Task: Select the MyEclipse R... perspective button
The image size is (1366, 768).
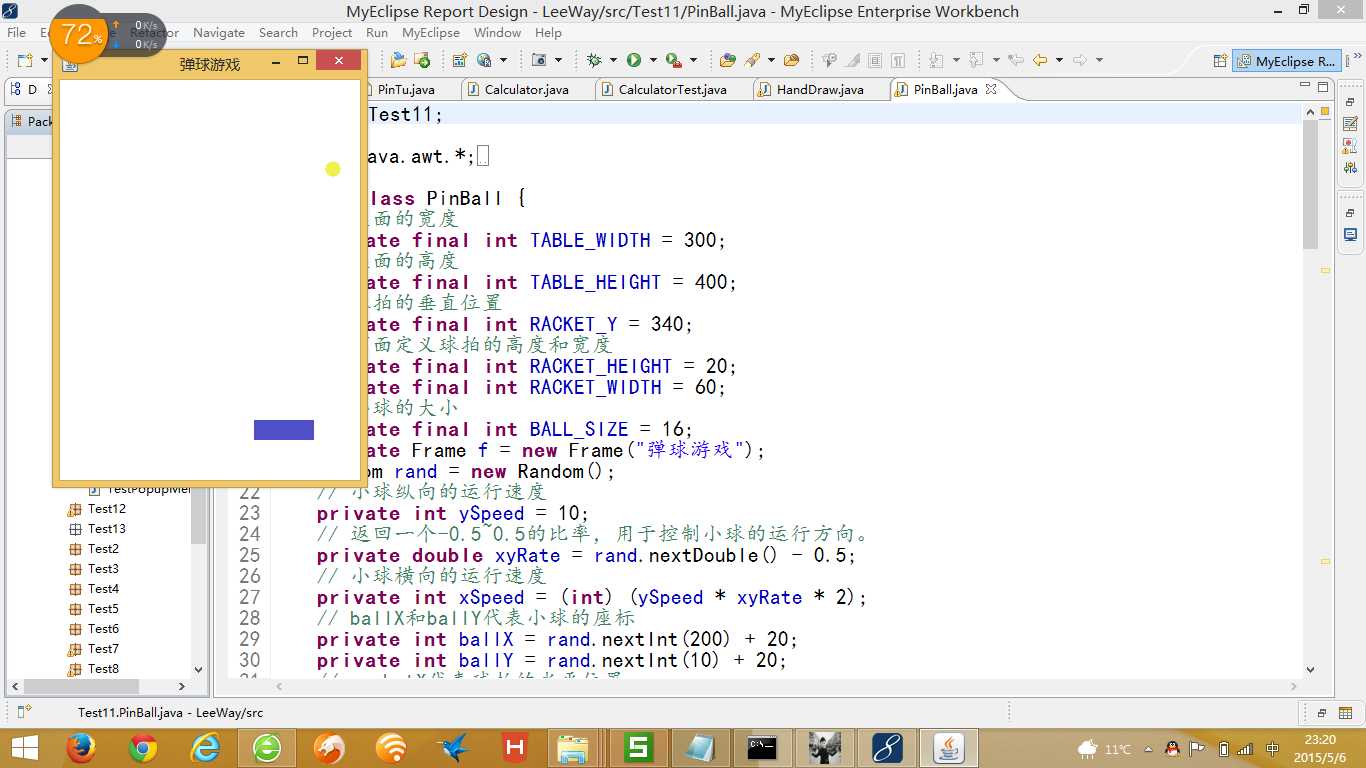Action: (1286, 61)
